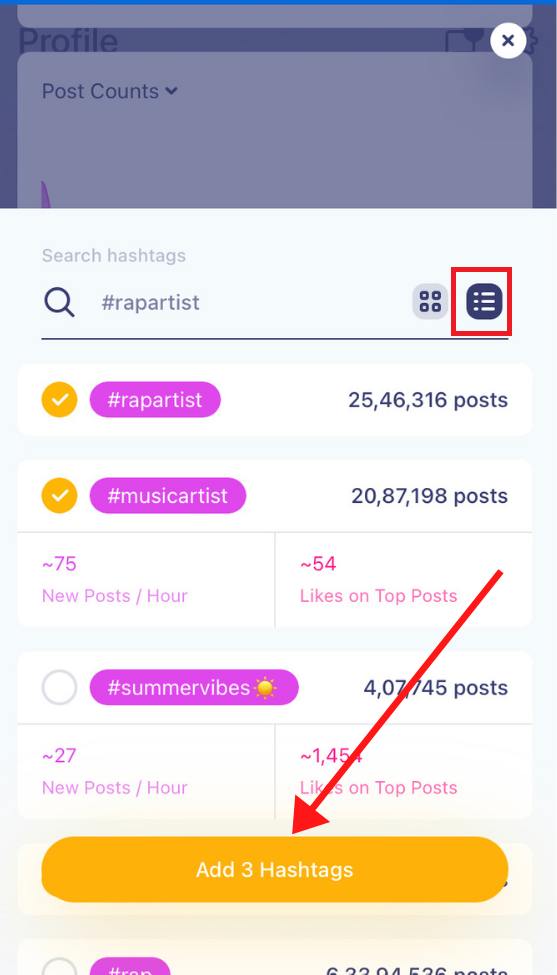Click the magnifier search icon
This screenshot has height=975, width=557.
tap(59, 303)
